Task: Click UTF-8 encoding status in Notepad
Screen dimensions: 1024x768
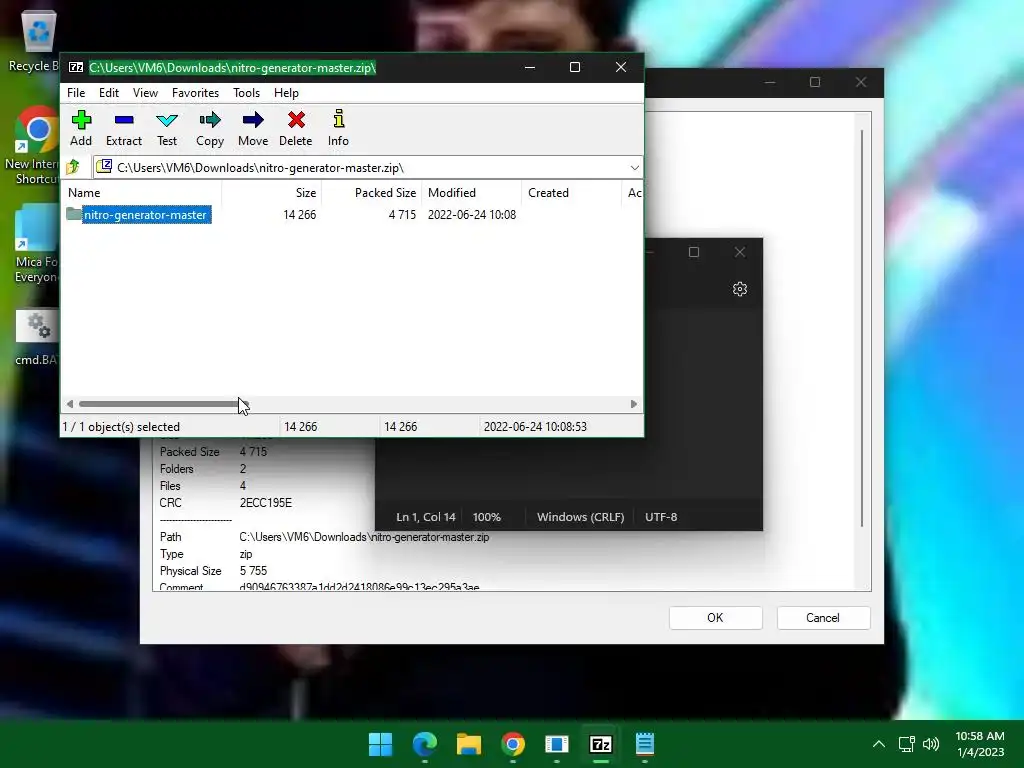Action: pyautogui.click(x=661, y=517)
